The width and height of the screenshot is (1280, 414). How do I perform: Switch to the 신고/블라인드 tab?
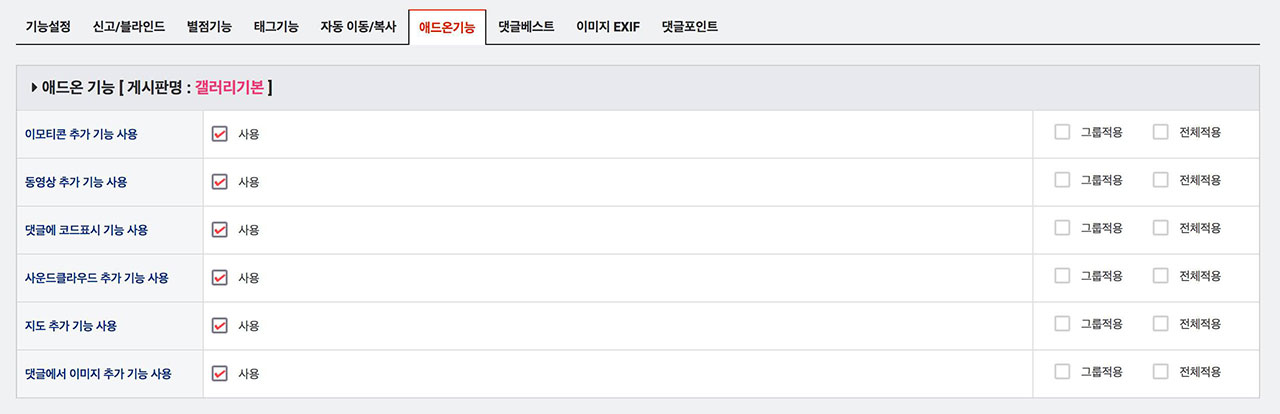[x=129, y=27]
